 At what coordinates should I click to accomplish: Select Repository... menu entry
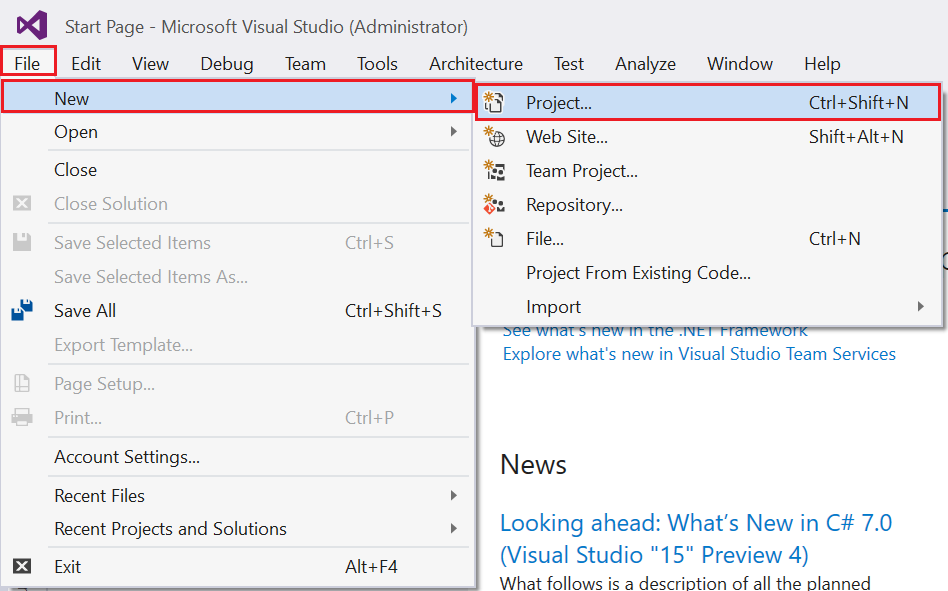708,204
